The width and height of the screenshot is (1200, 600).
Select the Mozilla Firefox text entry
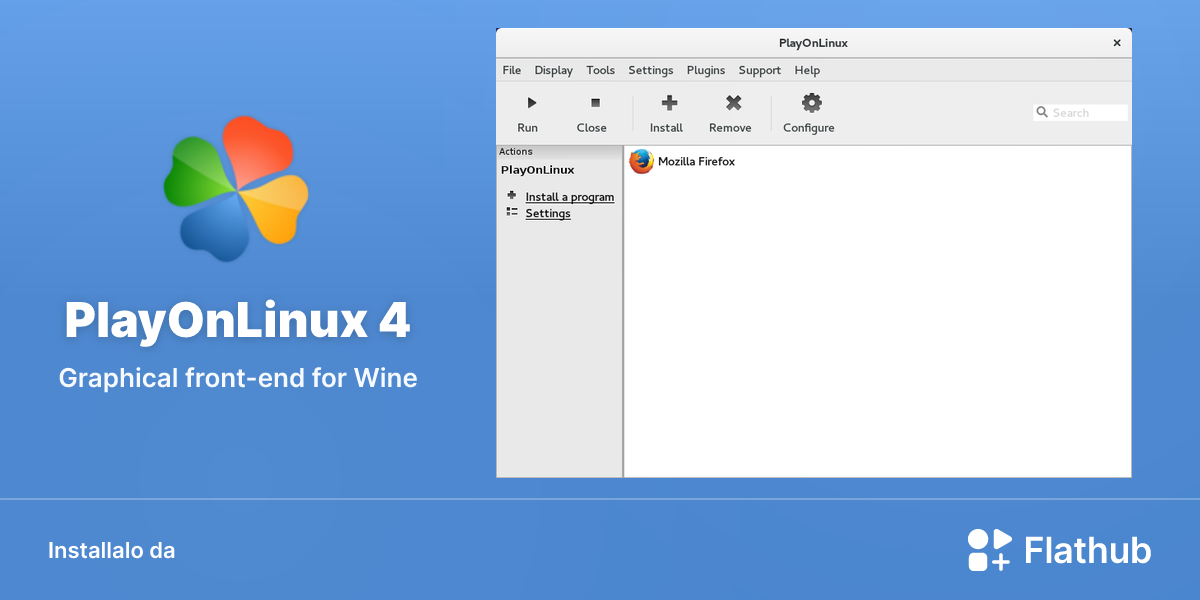click(x=696, y=161)
